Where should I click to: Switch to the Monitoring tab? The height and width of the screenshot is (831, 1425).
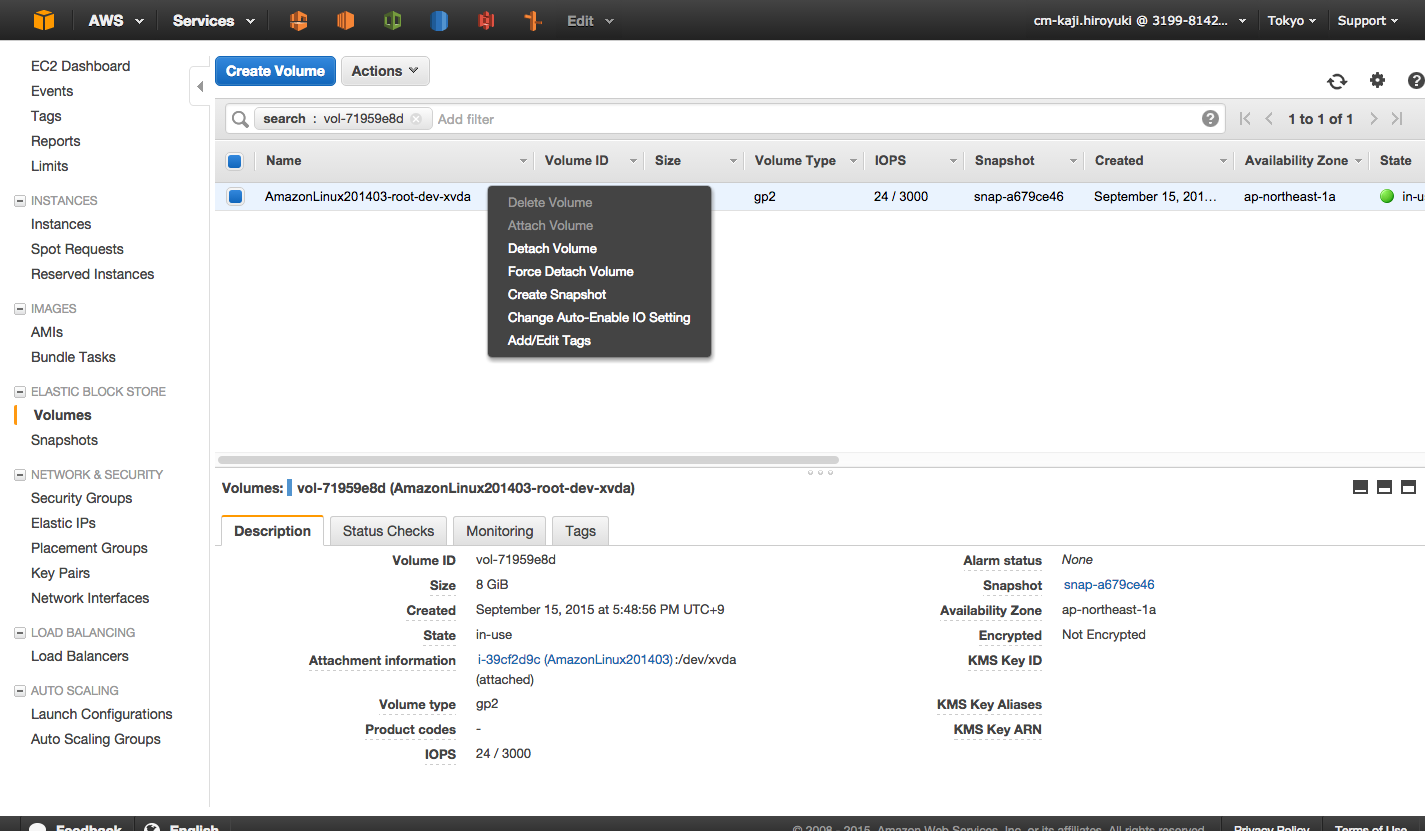[x=499, y=530]
